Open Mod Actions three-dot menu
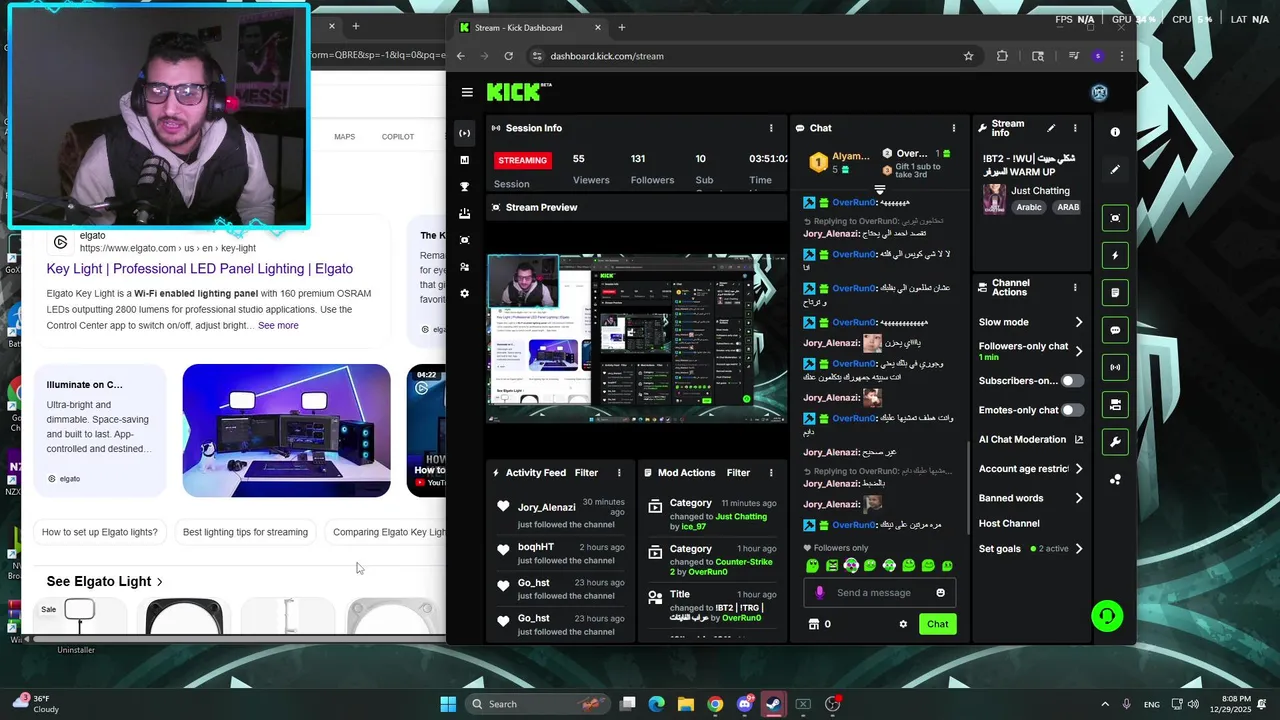 771,473
